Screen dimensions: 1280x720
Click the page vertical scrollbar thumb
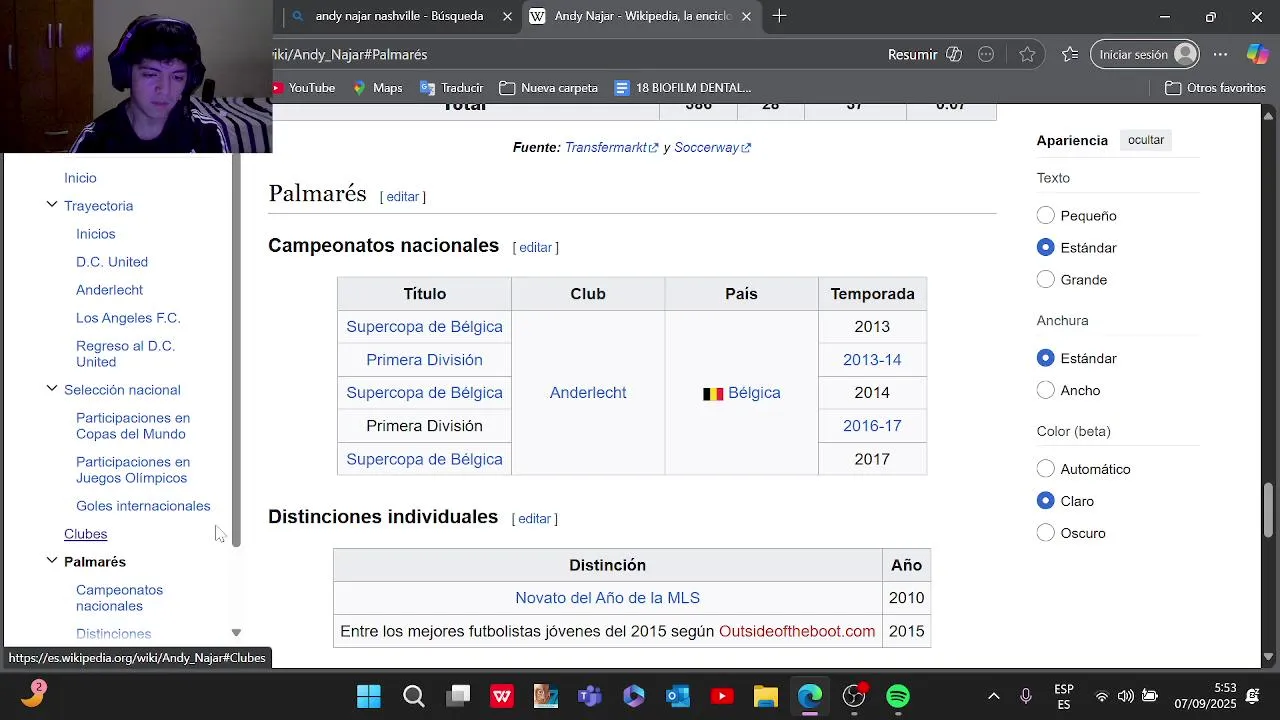(x=1269, y=510)
